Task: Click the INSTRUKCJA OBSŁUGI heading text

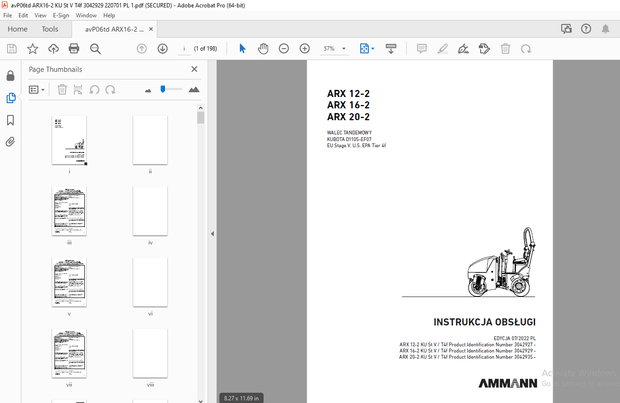Action: (484, 322)
